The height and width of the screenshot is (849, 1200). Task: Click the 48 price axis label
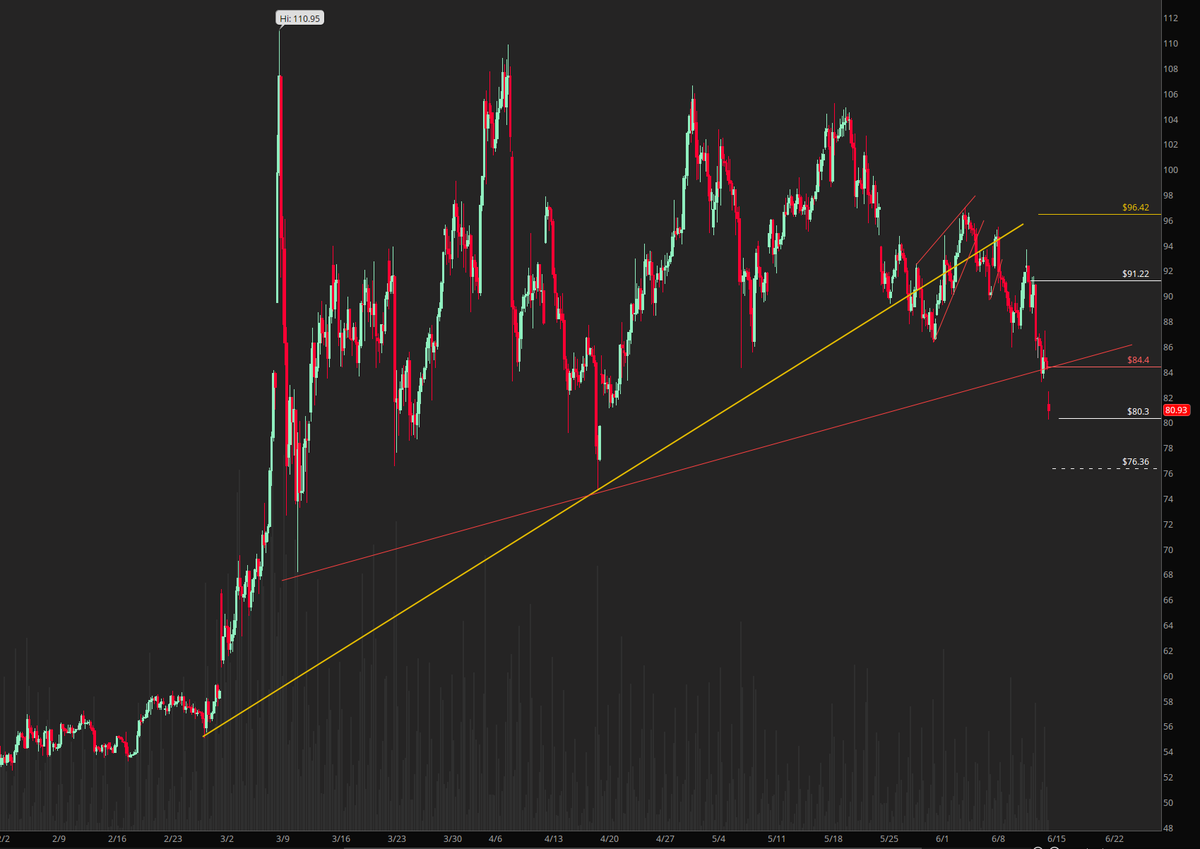[x=1168, y=828]
